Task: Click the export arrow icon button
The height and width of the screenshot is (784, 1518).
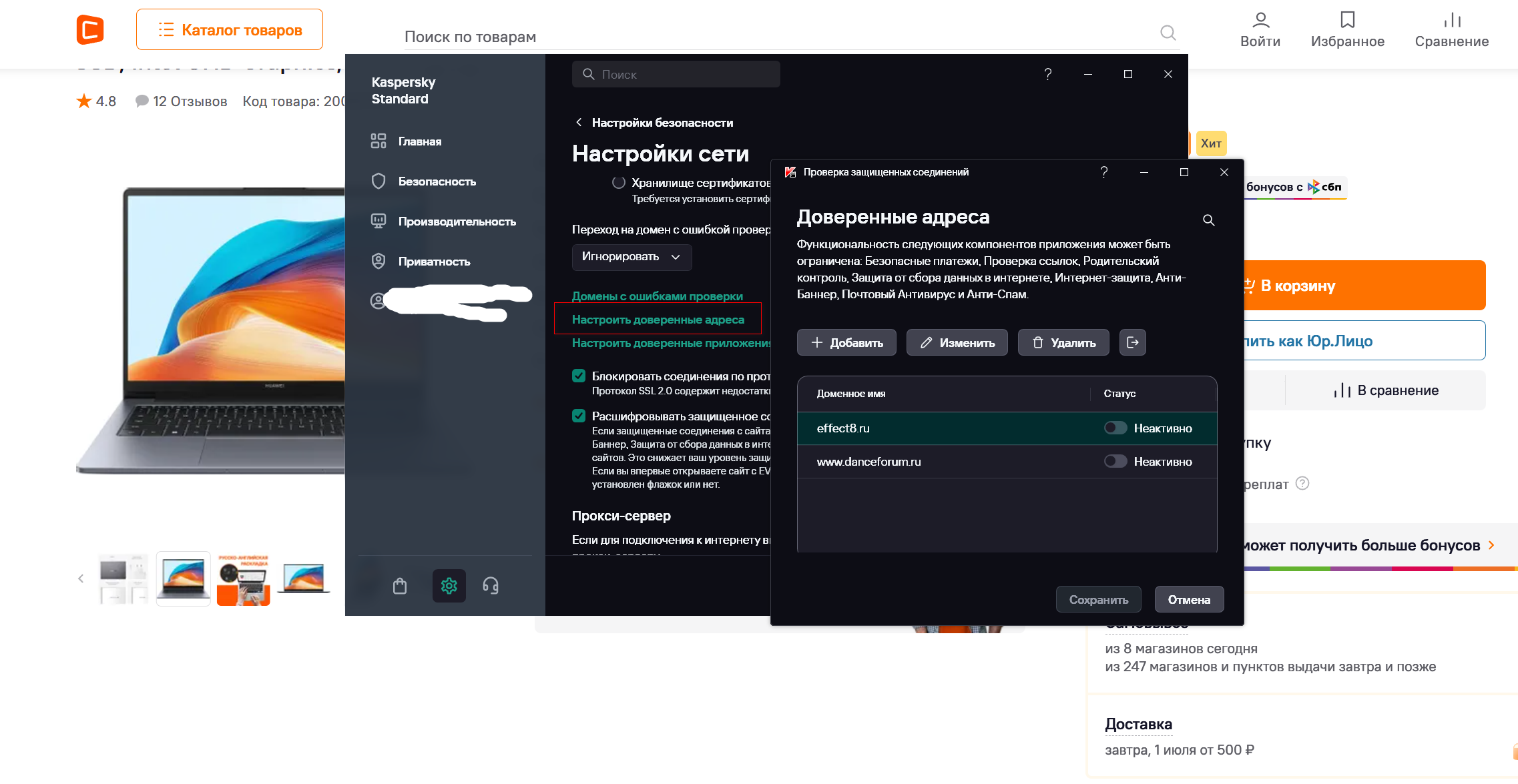Action: click(x=1133, y=342)
